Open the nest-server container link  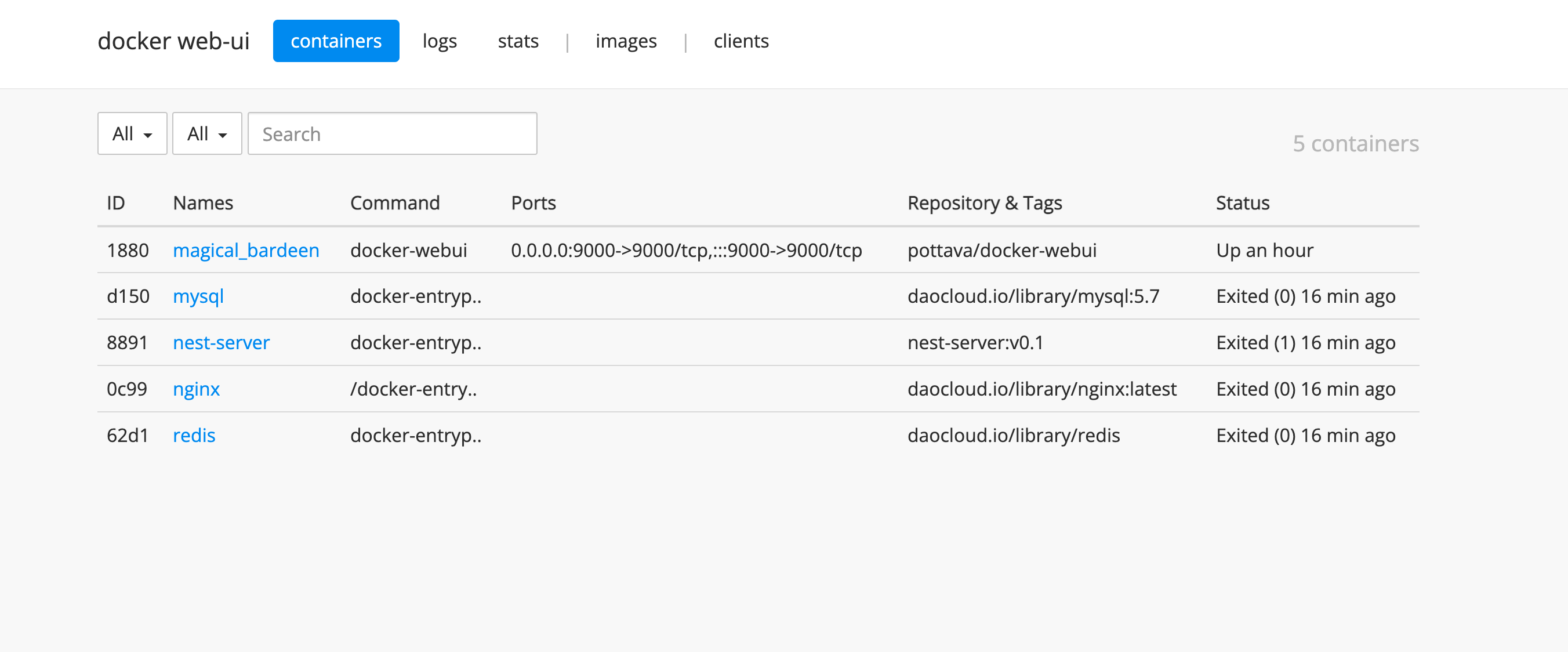click(x=221, y=342)
